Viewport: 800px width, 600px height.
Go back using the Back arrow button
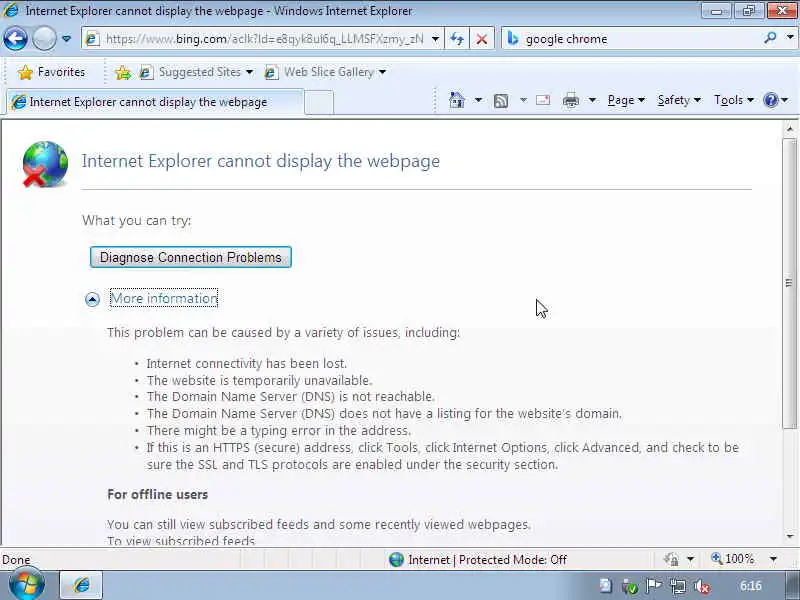15,39
